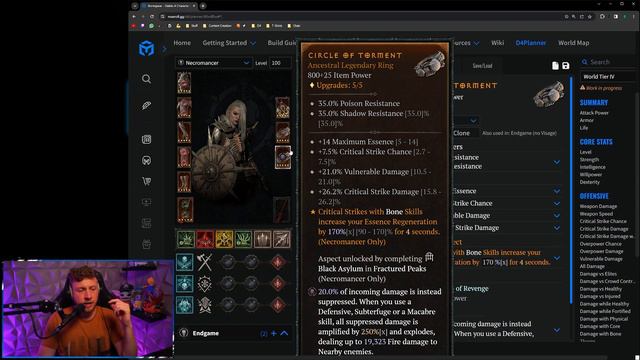Open the Necromancer class dropdown
The width and height of the screenshot is (640, 360).
coord(213,63)
